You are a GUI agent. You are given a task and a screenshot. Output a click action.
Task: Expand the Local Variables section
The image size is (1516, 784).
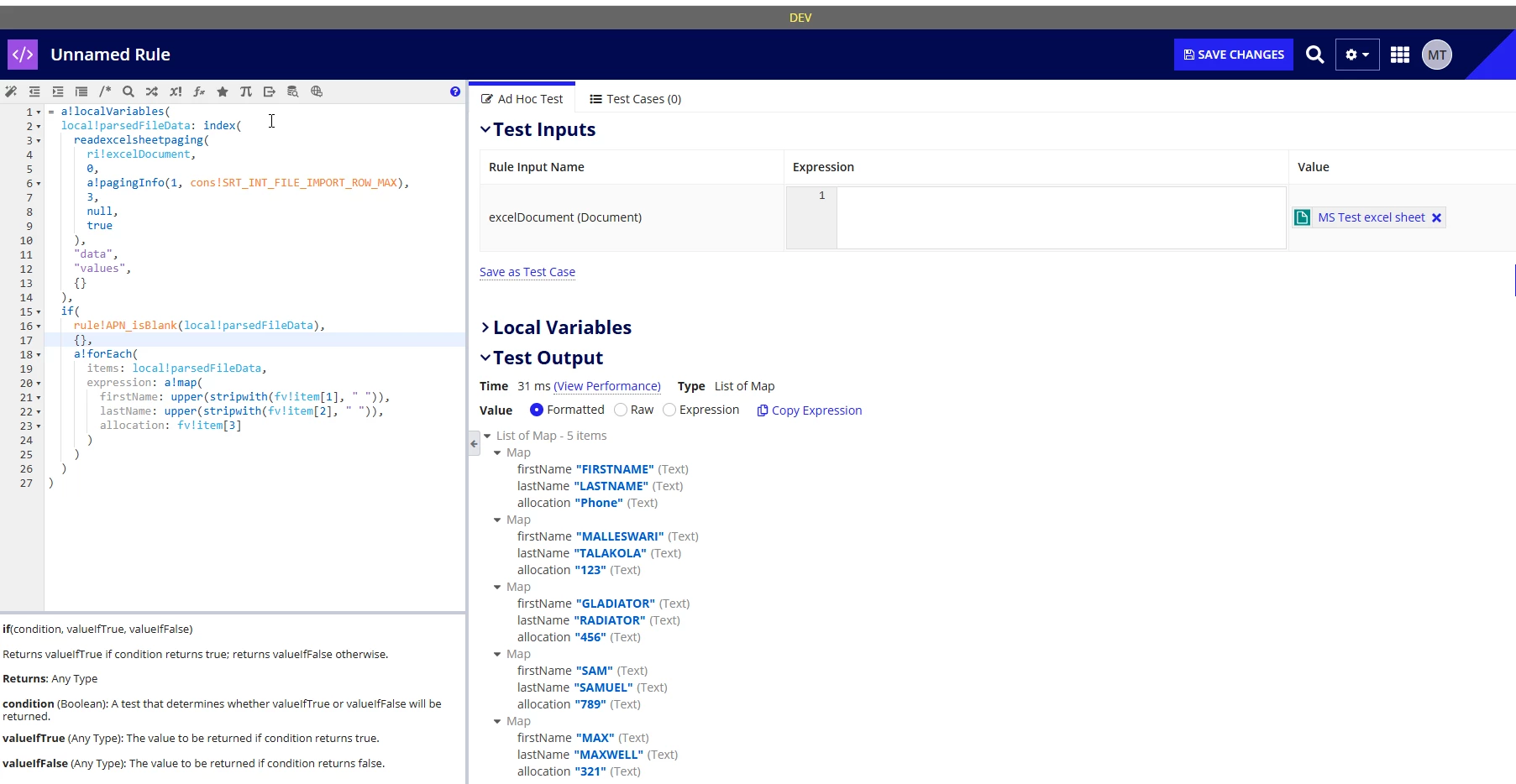[x=485, y=327]
